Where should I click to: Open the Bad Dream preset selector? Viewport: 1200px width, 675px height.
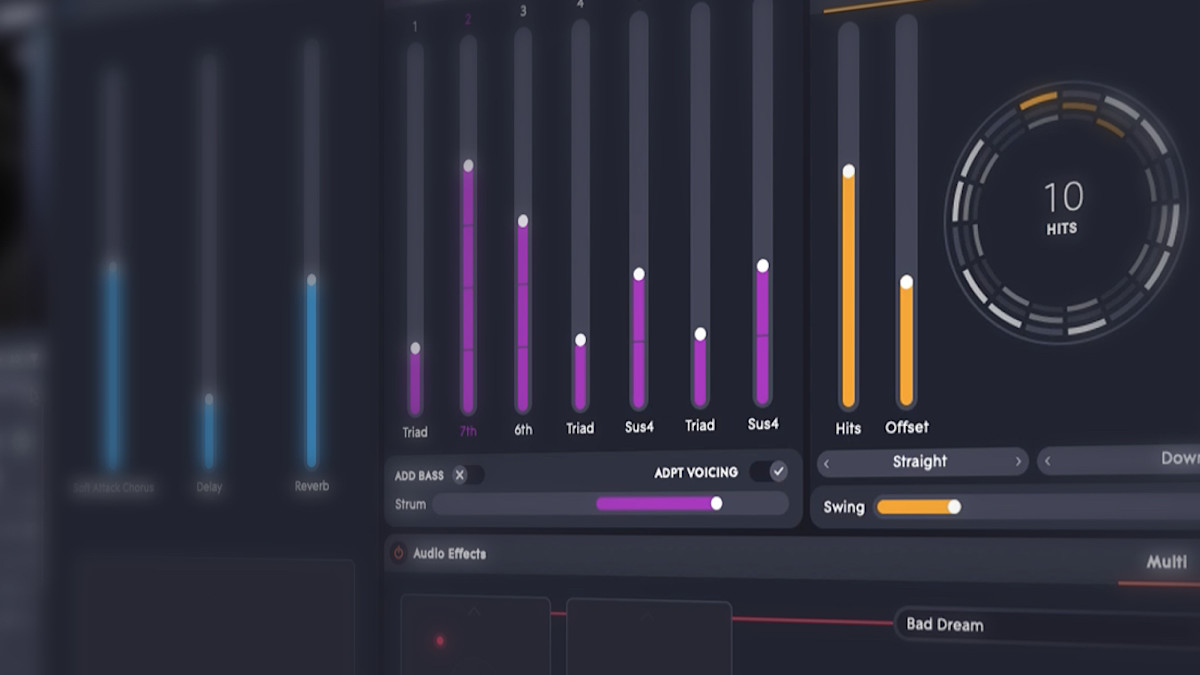(x=1040, y=625)
